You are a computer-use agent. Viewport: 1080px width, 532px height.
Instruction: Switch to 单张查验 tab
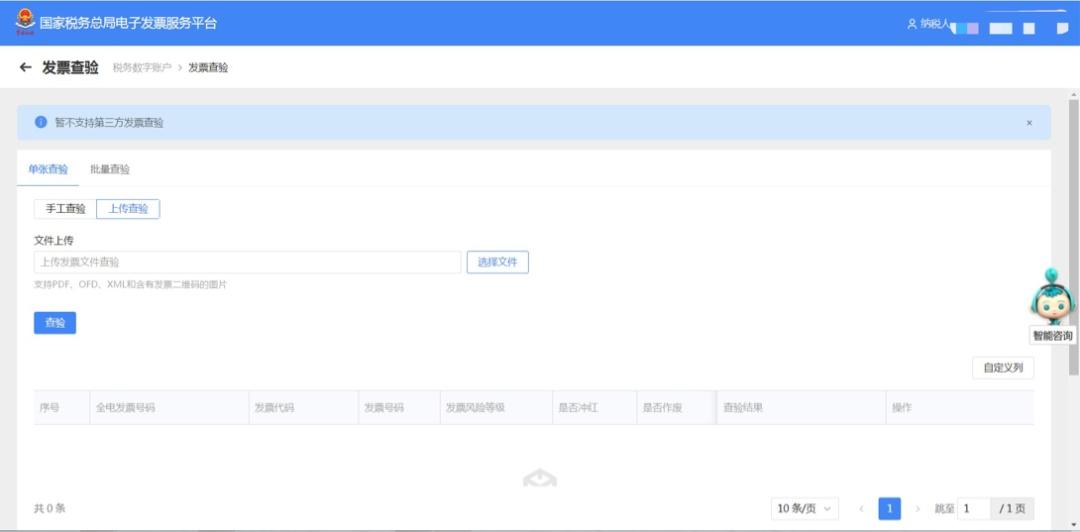48,169
